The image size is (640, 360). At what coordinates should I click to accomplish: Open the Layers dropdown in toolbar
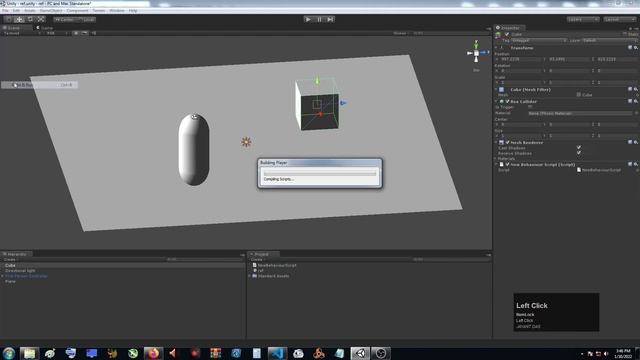click(x=582, y=19)
